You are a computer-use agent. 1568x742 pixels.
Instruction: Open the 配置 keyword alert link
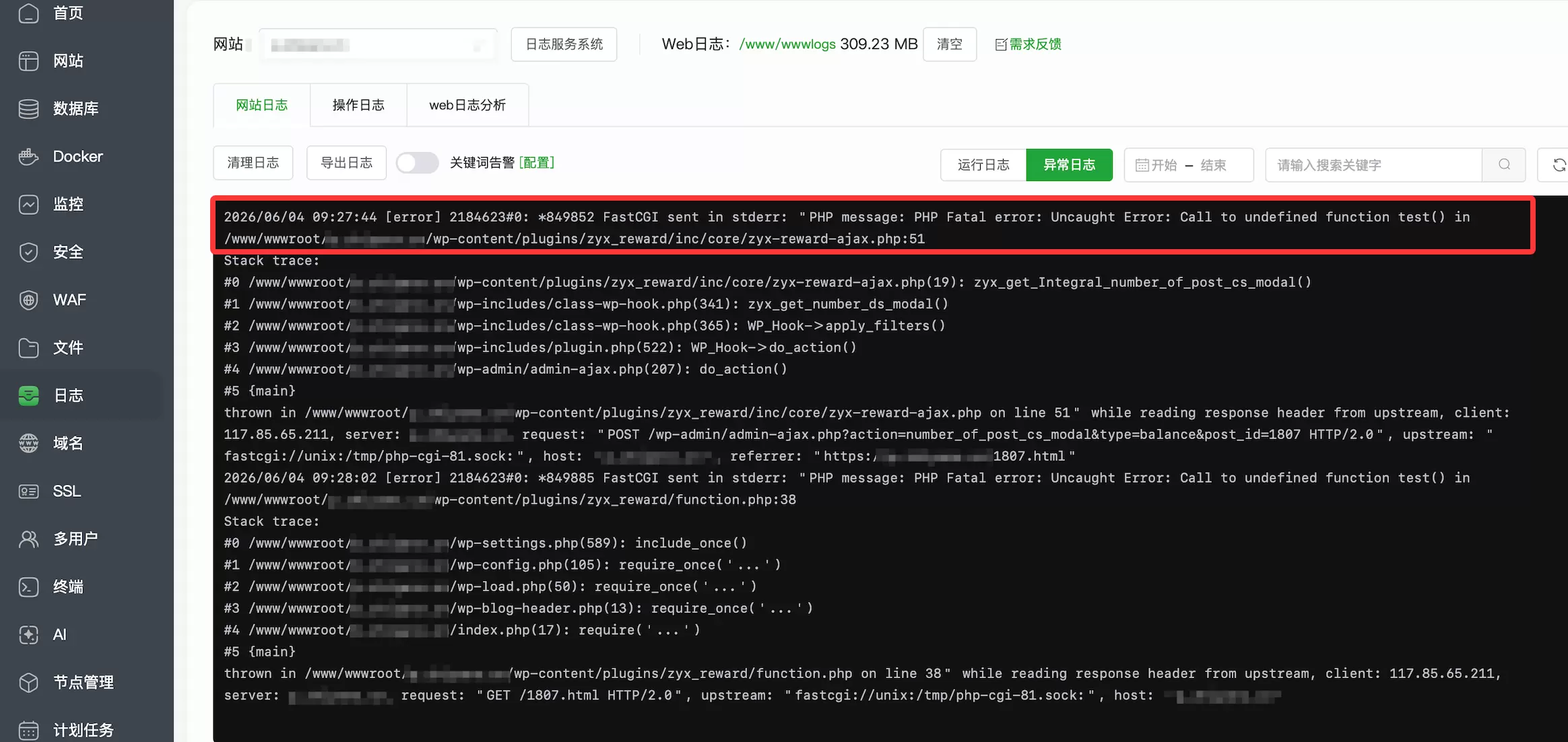point(537,163)
